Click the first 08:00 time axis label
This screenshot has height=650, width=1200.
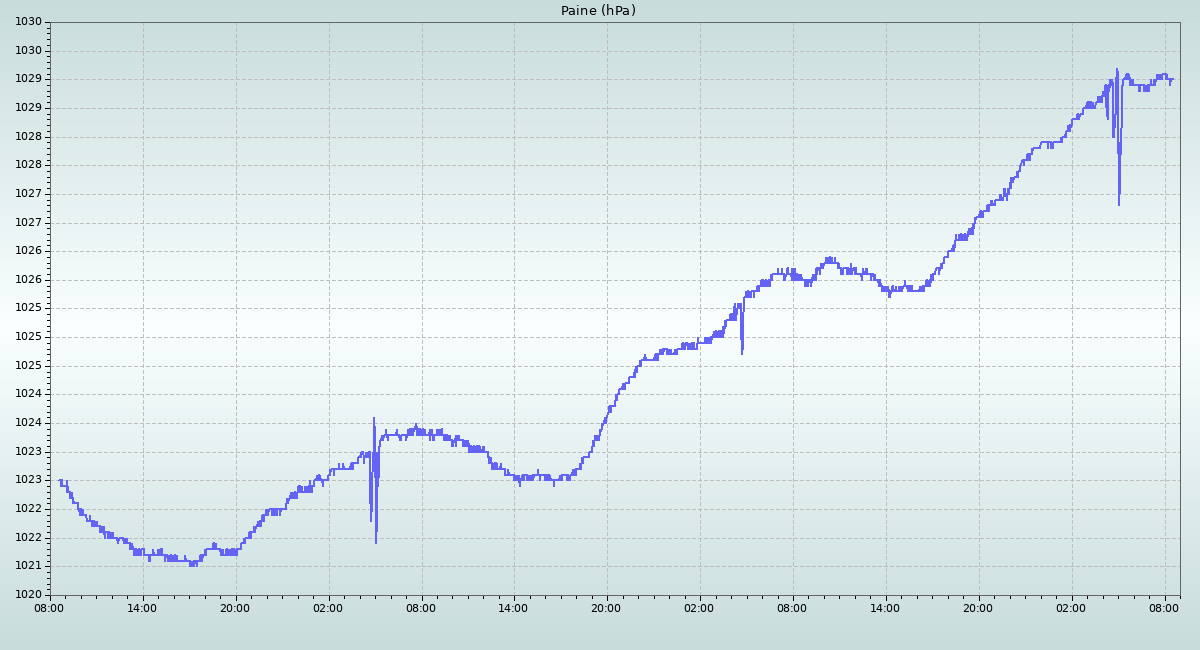50,607
